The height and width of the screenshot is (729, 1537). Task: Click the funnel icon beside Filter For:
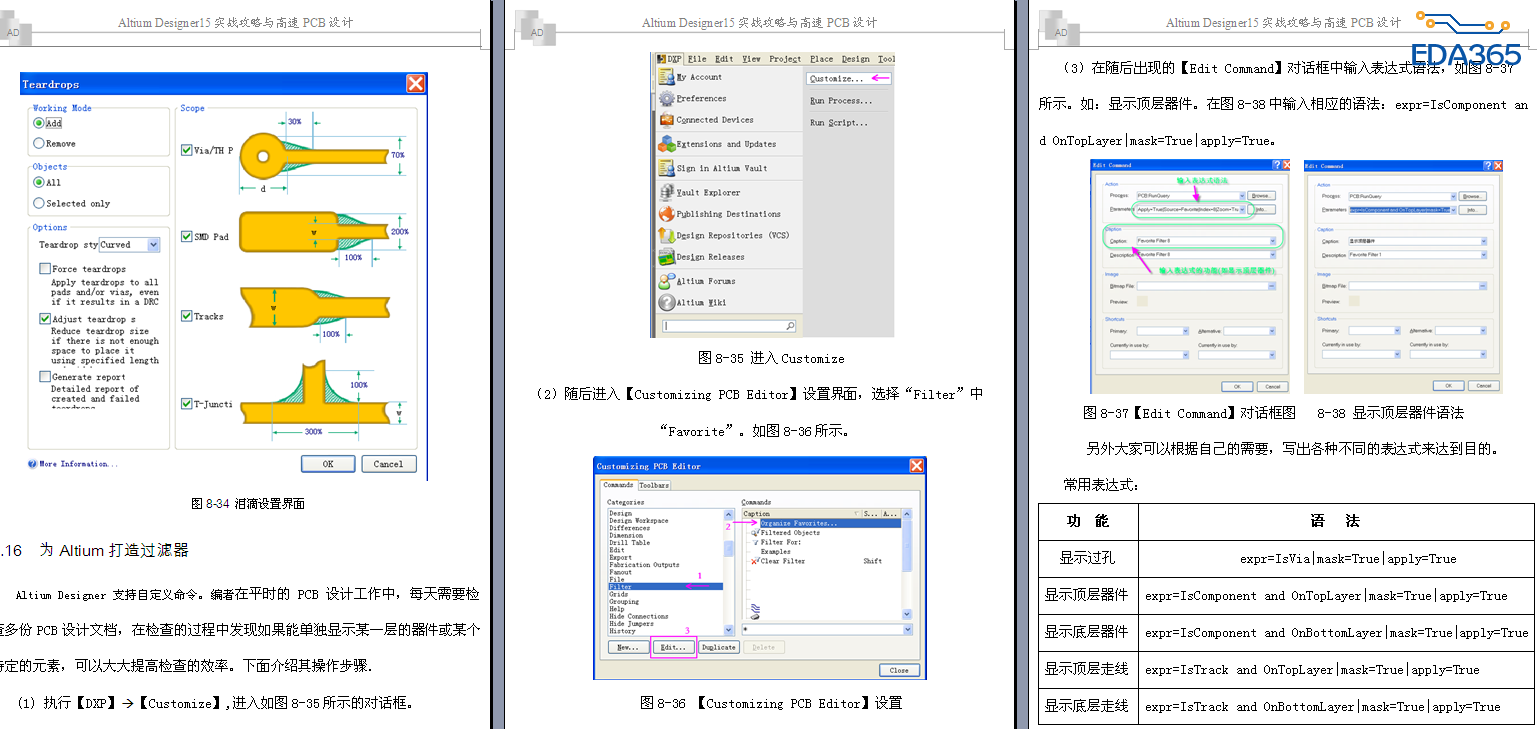click(x=754, y=542)
